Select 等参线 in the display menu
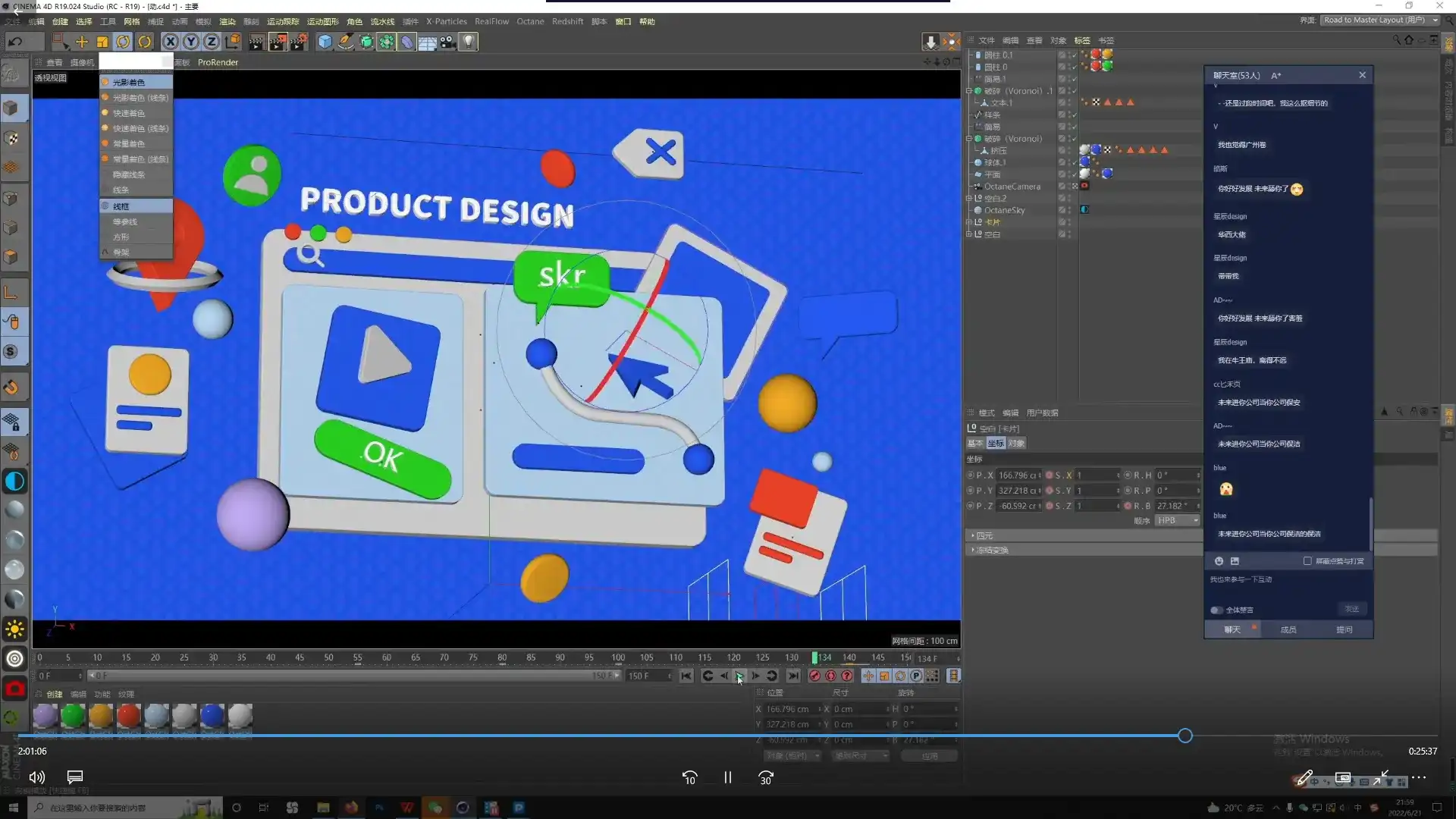 coord(125,221)
